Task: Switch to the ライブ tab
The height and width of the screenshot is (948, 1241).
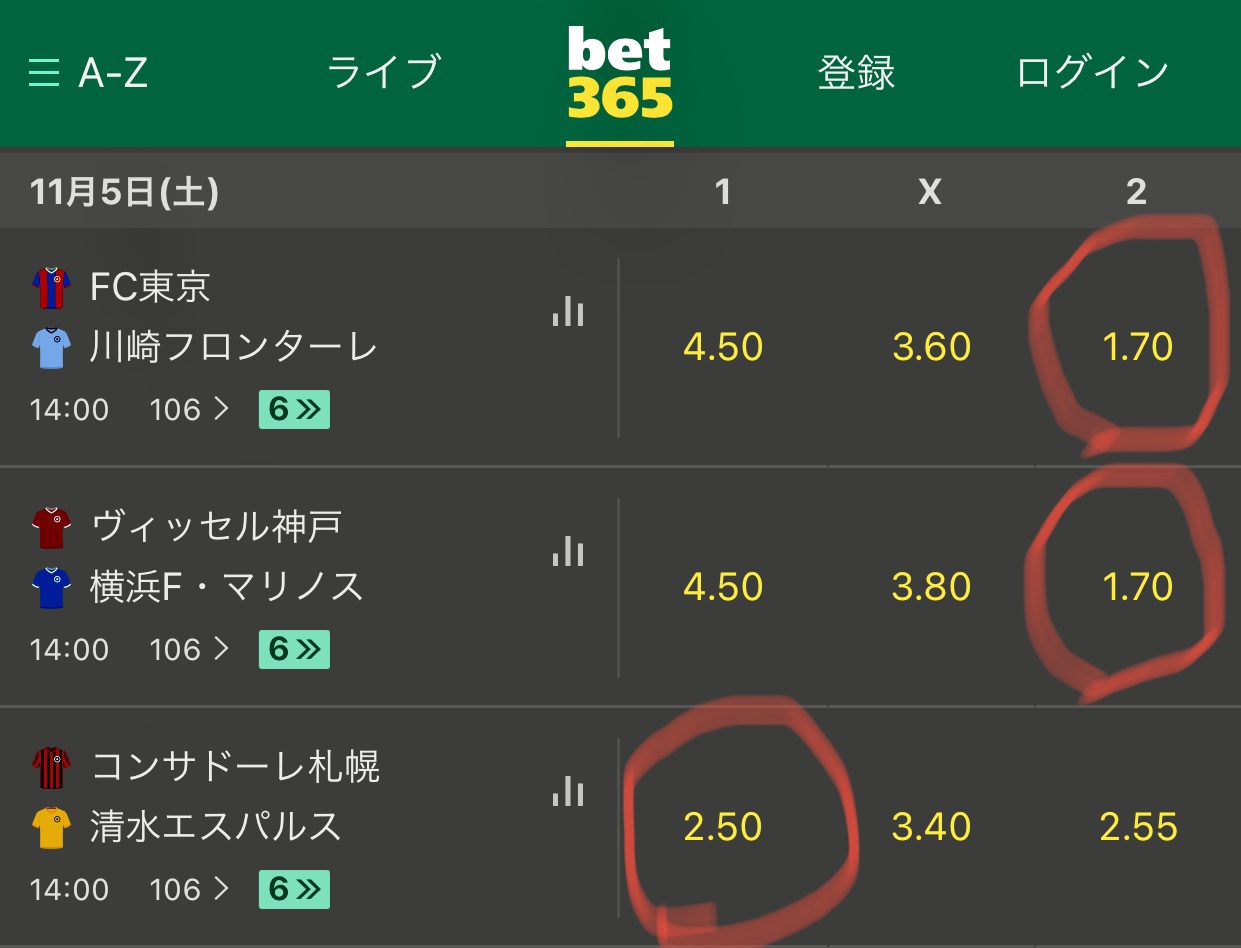Action: click(384, 73)
